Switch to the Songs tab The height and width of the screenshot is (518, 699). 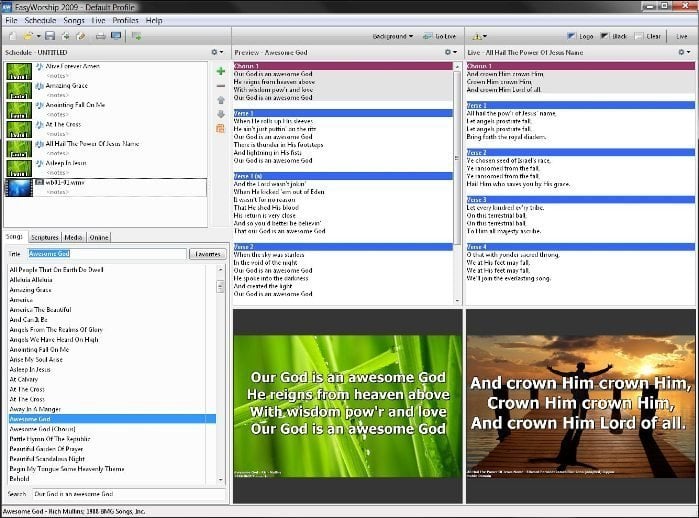(14, 237)
